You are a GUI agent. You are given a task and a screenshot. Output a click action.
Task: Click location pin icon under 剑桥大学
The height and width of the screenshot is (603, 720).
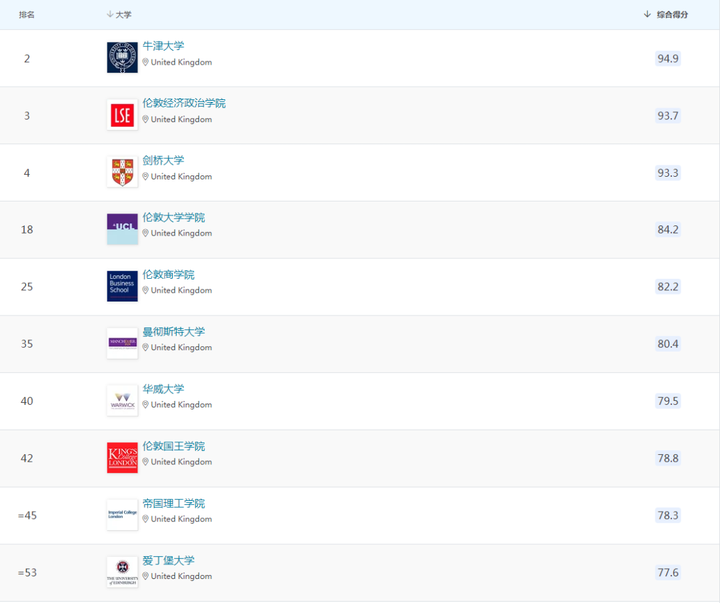coord(146,176)
